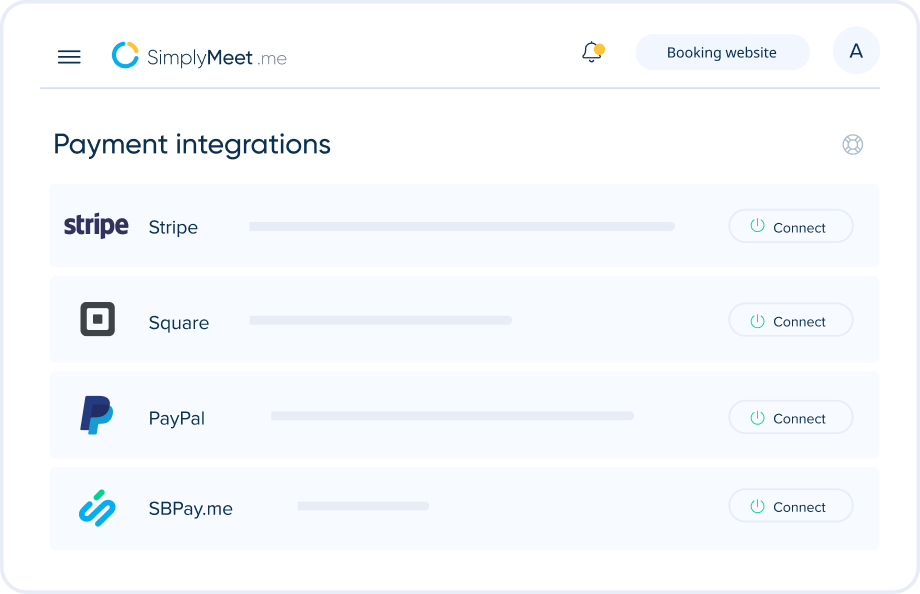920x594 pixels.
Task: Connect the SBPay.me integration
Action: click(x=790, y=505)
